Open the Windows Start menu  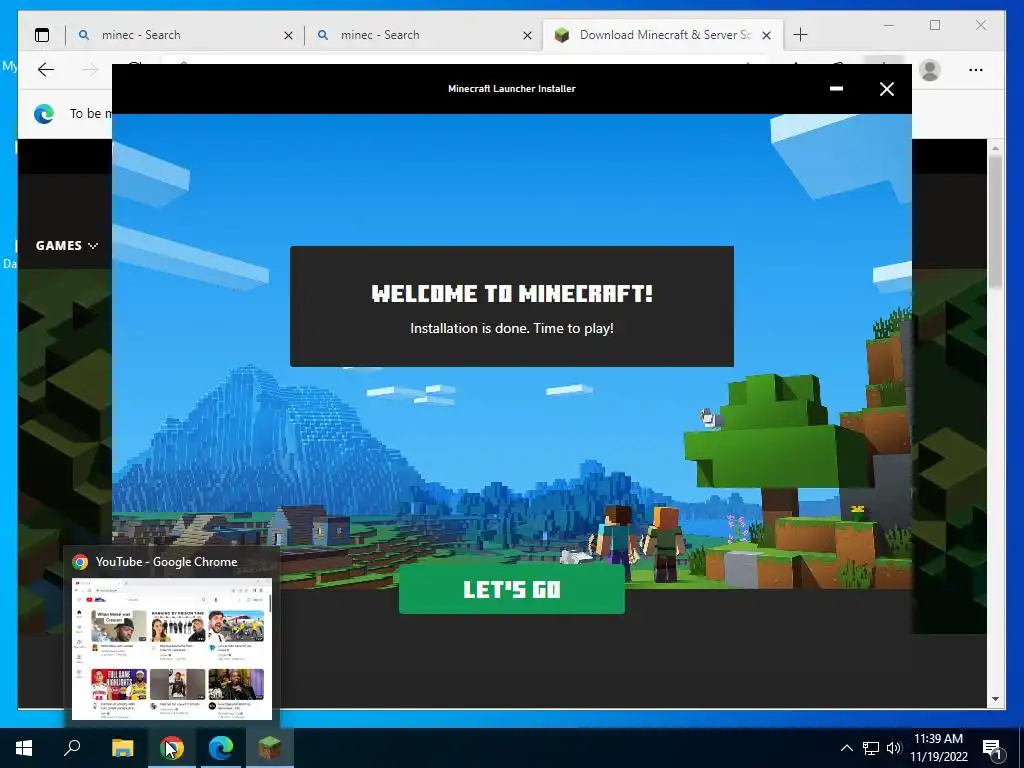tap(24, 748)
